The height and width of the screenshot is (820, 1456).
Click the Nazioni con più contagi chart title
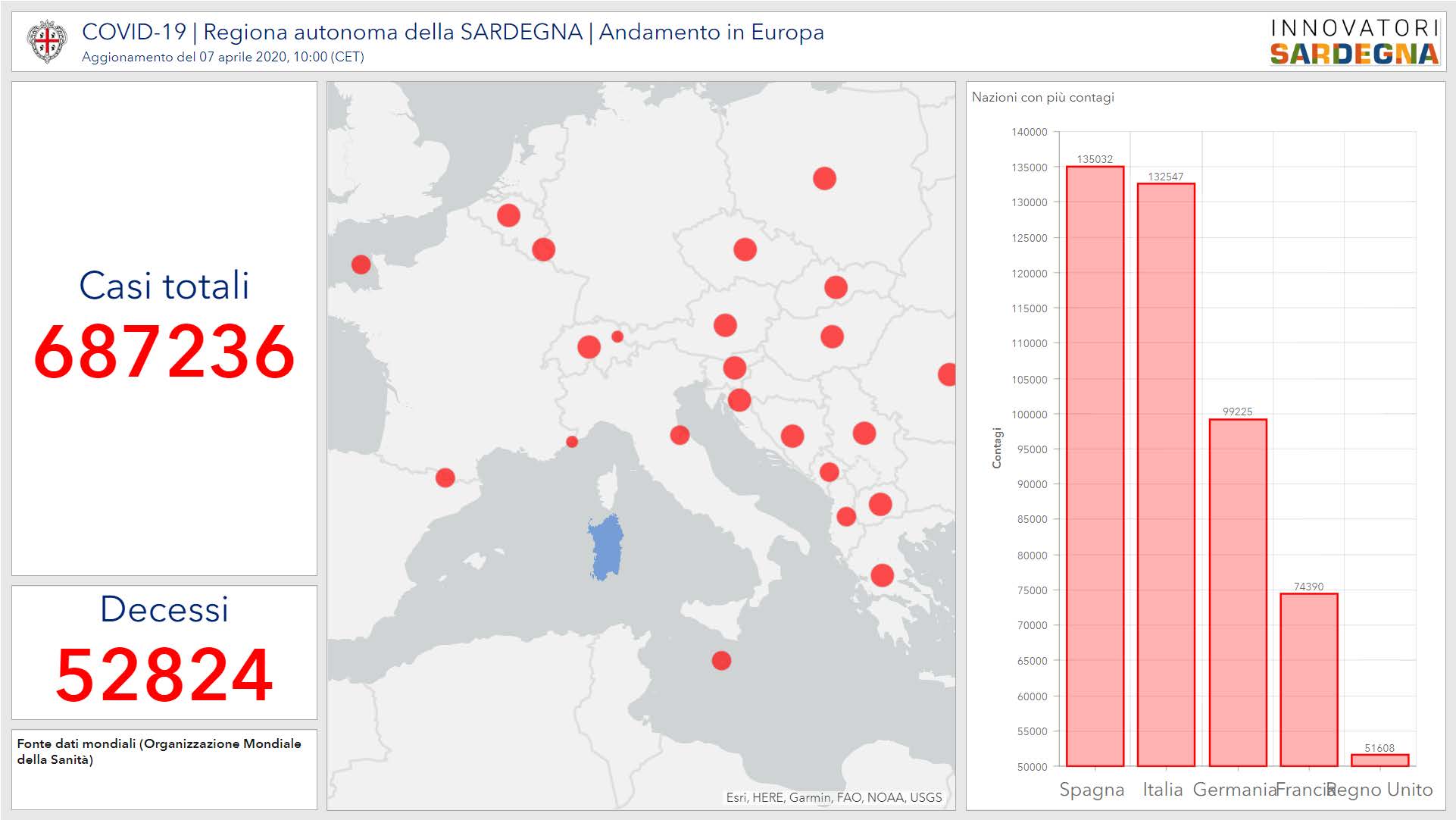1042,97
